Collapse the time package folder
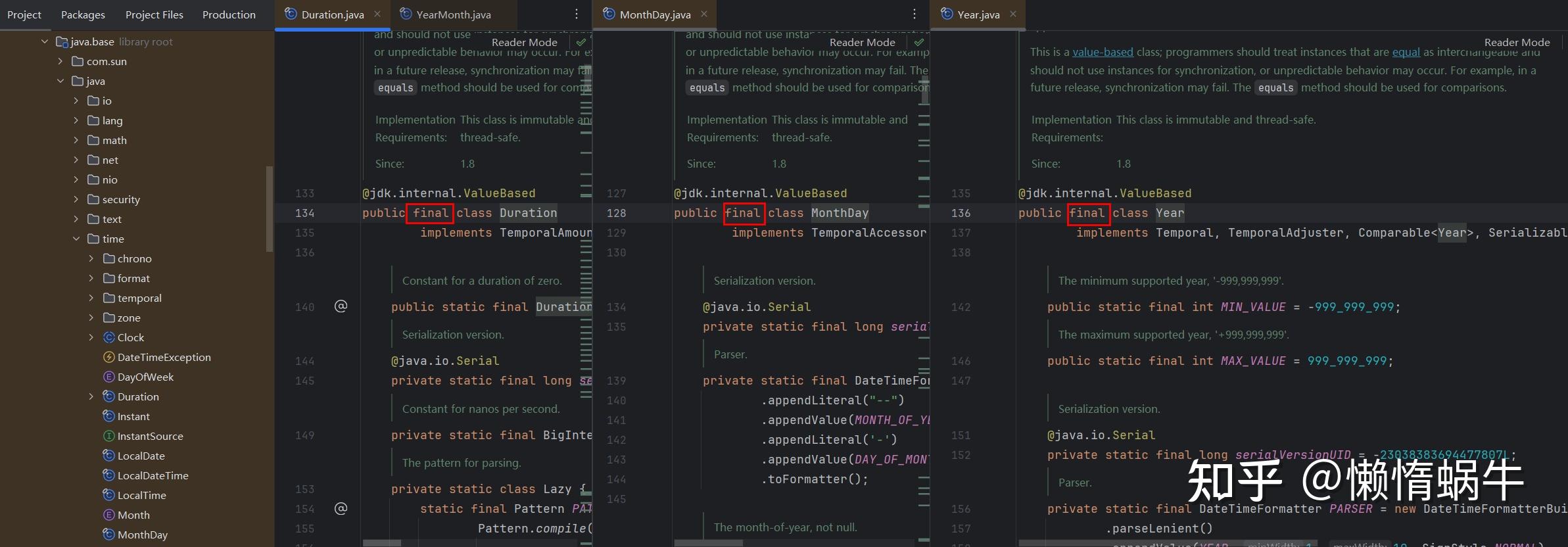 [x=76, y=239]
